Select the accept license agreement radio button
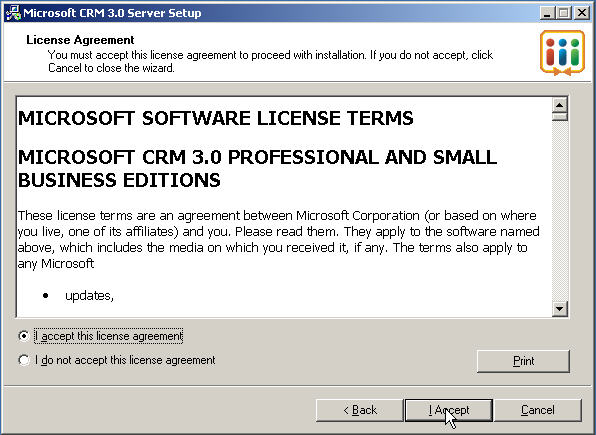This screenshot has height=435, width=596. pos(24,336)
